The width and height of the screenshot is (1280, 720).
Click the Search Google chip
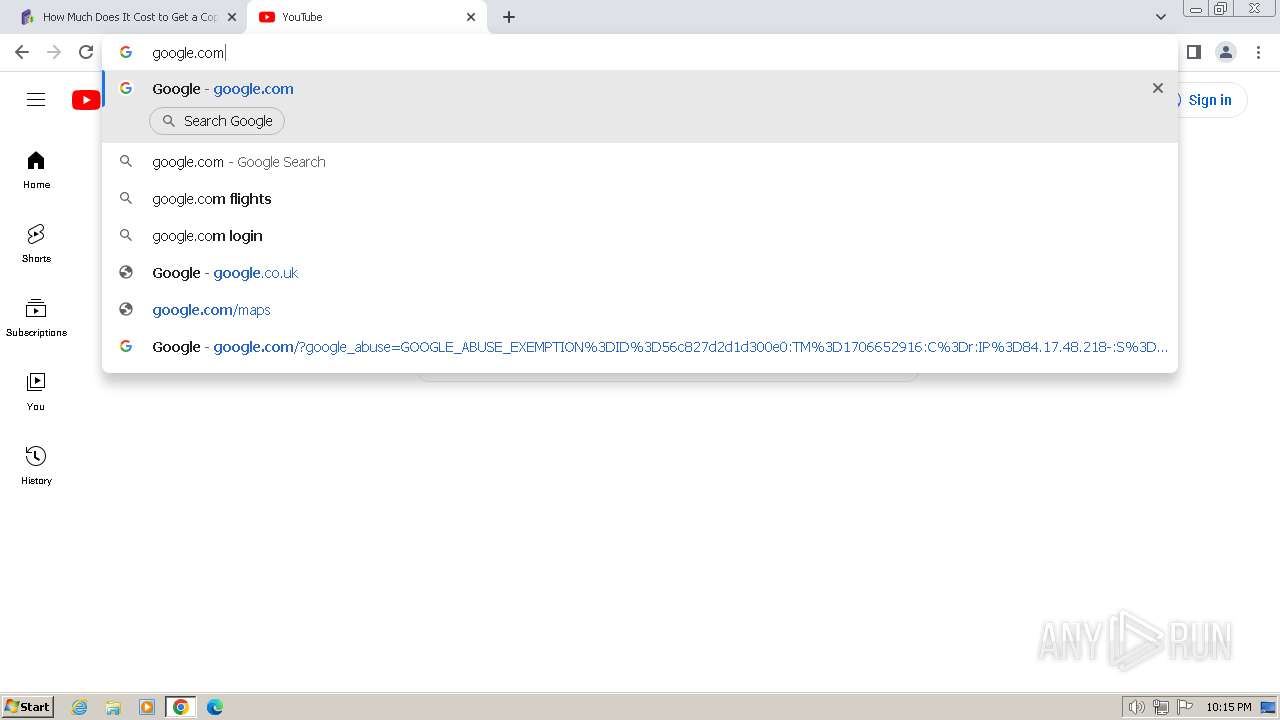click(217, 121)
